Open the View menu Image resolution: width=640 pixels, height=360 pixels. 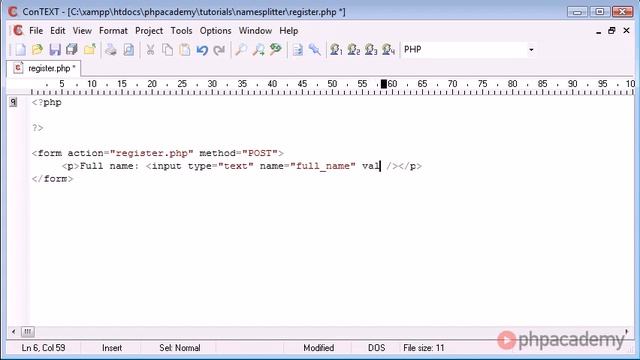pos(82,31)
